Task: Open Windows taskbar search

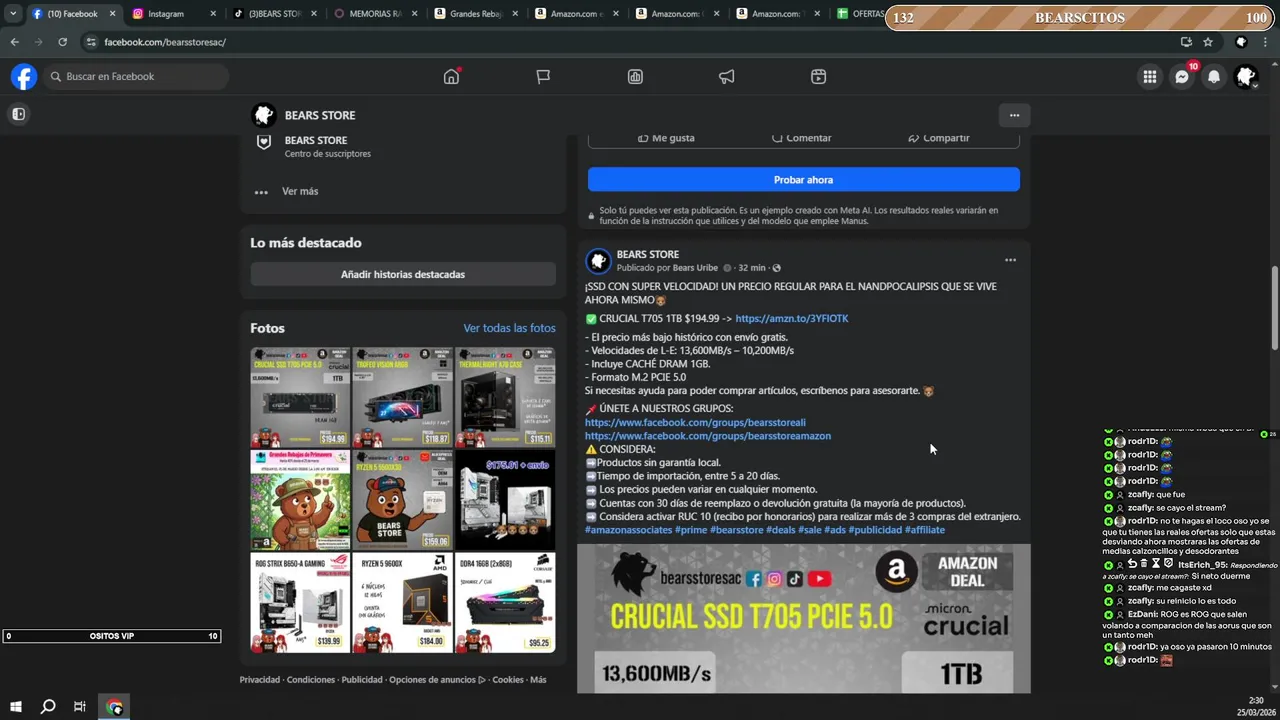Action: (x=48, y=707)
